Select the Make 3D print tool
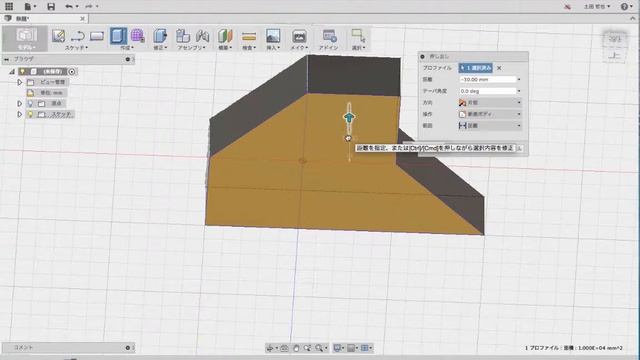 (299, 36)
